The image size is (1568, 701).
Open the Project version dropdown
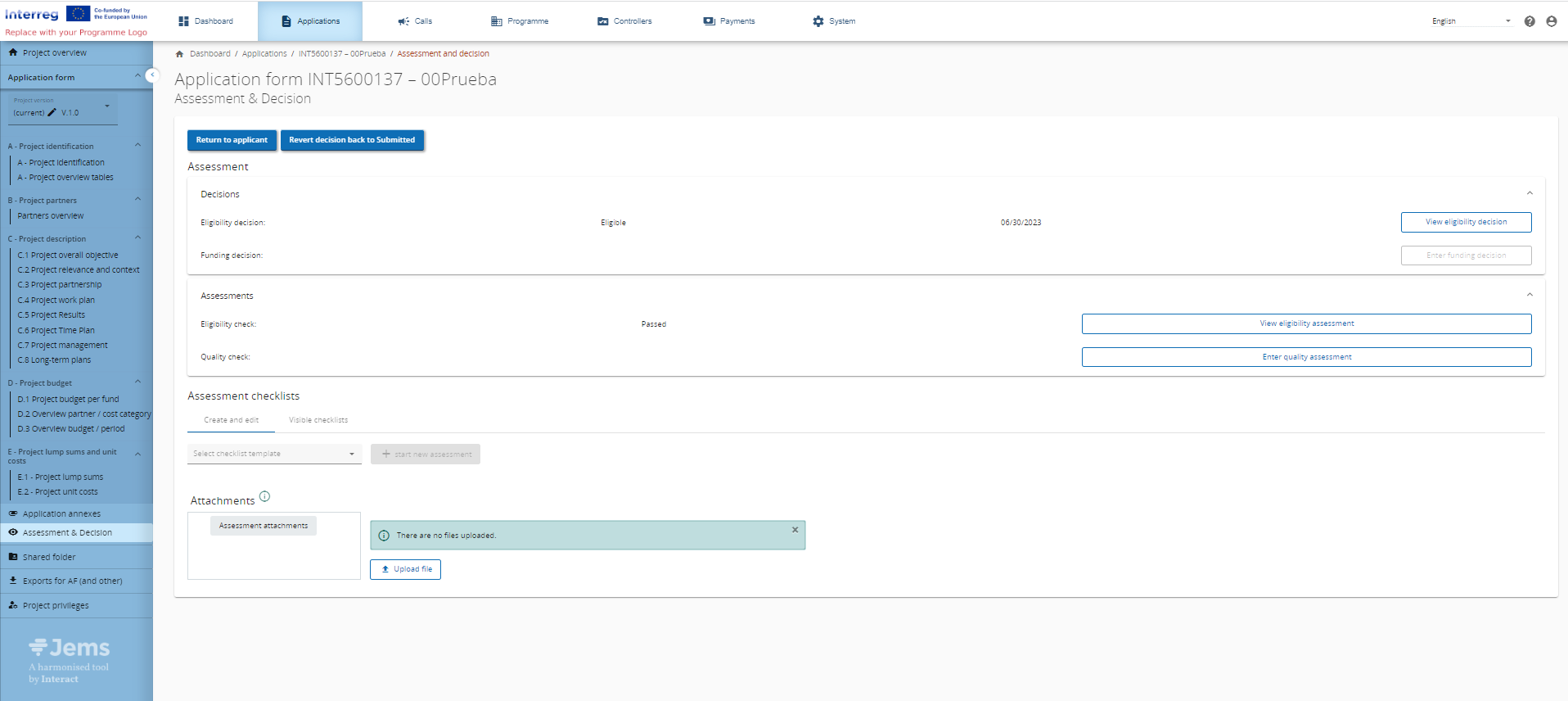click(x=63, y=109)
